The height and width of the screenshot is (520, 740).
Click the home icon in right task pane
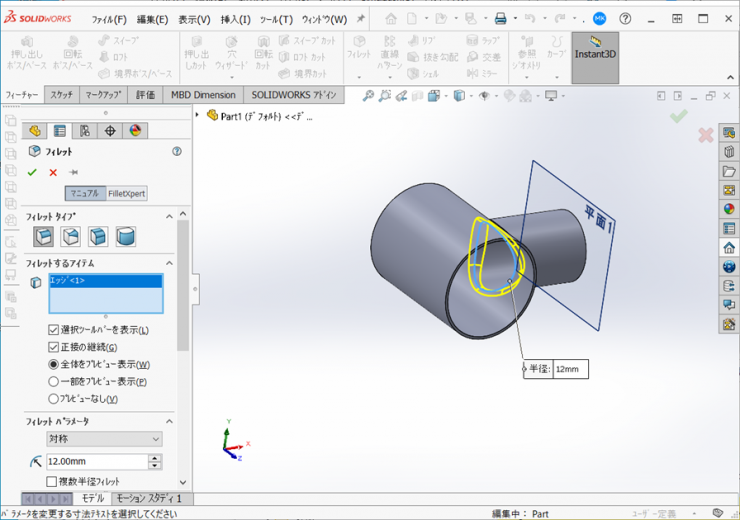pos(729,247)
